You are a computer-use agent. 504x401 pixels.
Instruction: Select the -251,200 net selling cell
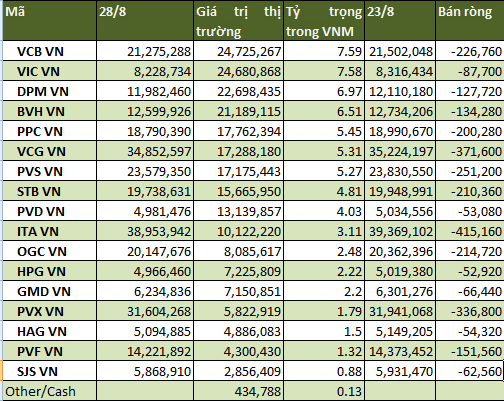(x=469, y=171)
